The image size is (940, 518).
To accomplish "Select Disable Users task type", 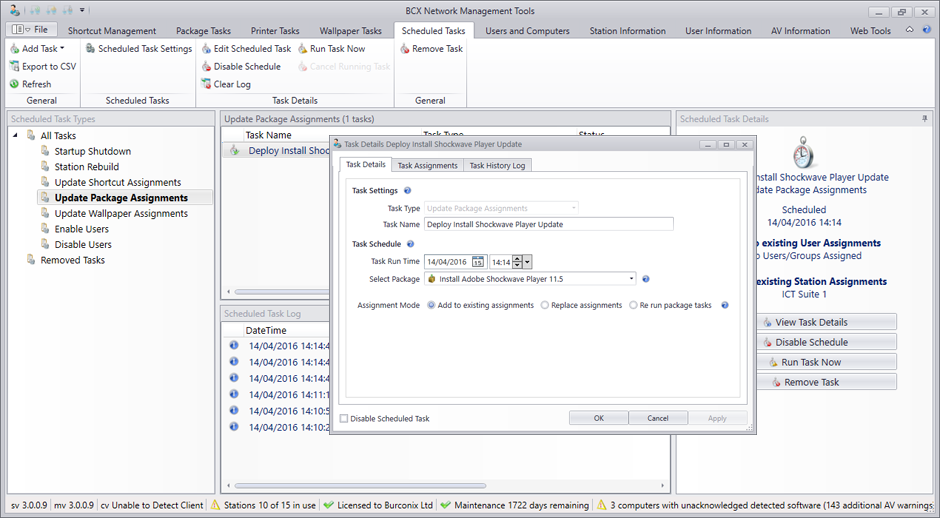I will [x=83, y=245].
